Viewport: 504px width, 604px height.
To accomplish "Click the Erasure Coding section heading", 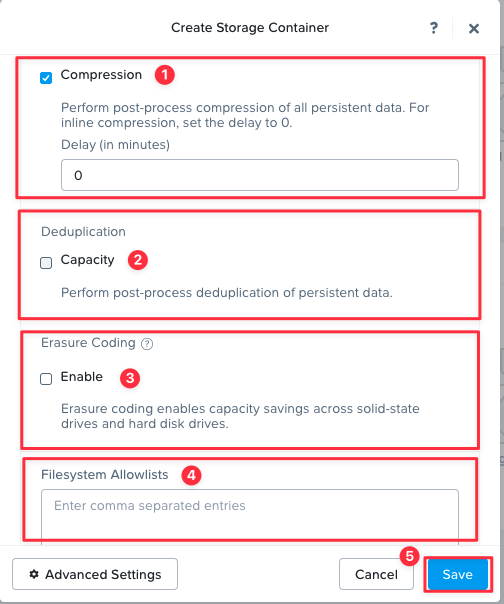I will pyautogui.click(x=88, y=343).
